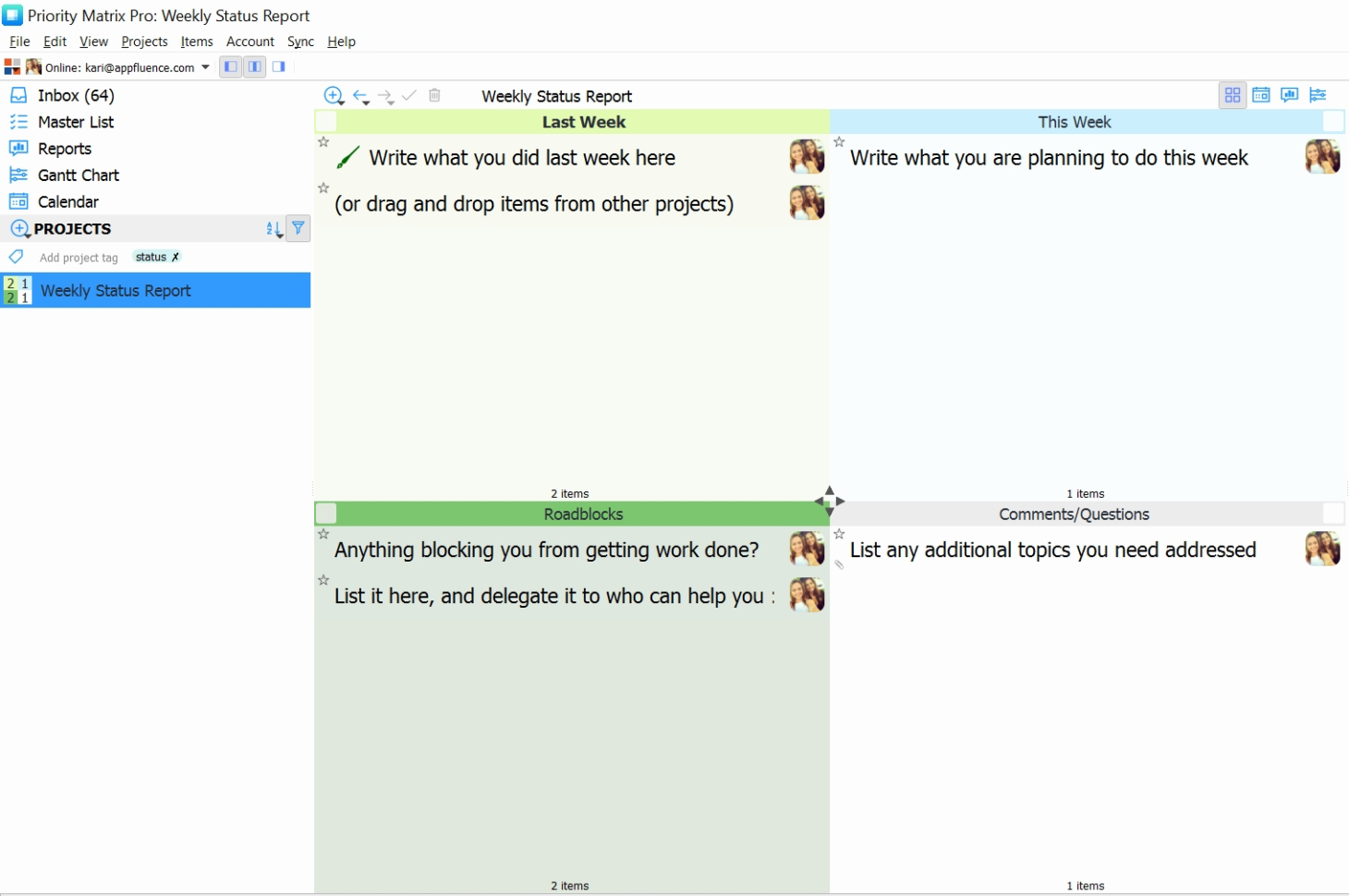Remove the 'status' tag filter
Screen dimensions: 1349x896
click(176, 257)
